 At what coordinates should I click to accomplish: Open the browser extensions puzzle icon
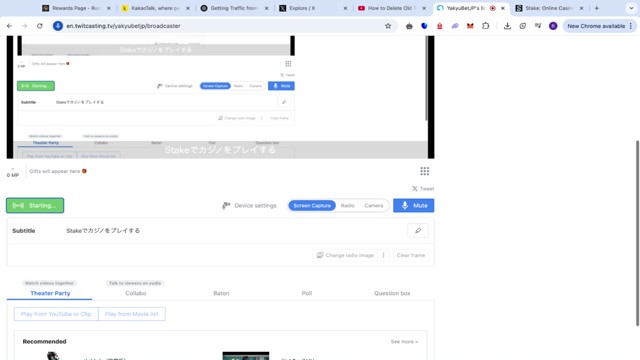[x=486, y=26]
